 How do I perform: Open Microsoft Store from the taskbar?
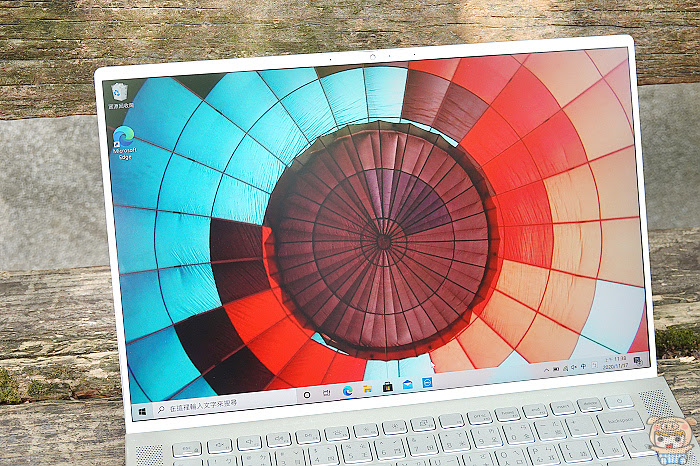click(388, 387)
